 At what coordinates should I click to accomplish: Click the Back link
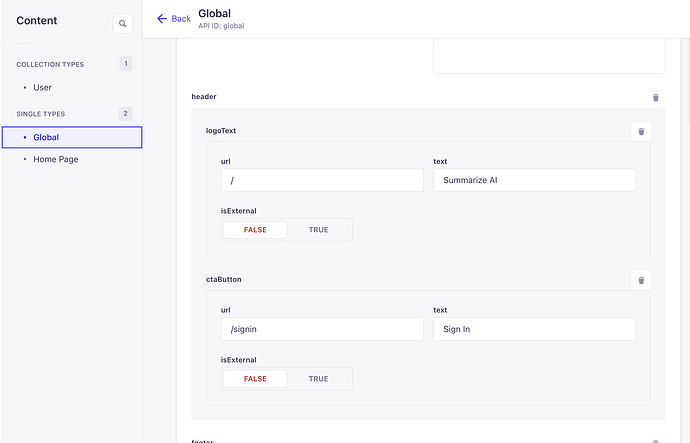point(174,19)
